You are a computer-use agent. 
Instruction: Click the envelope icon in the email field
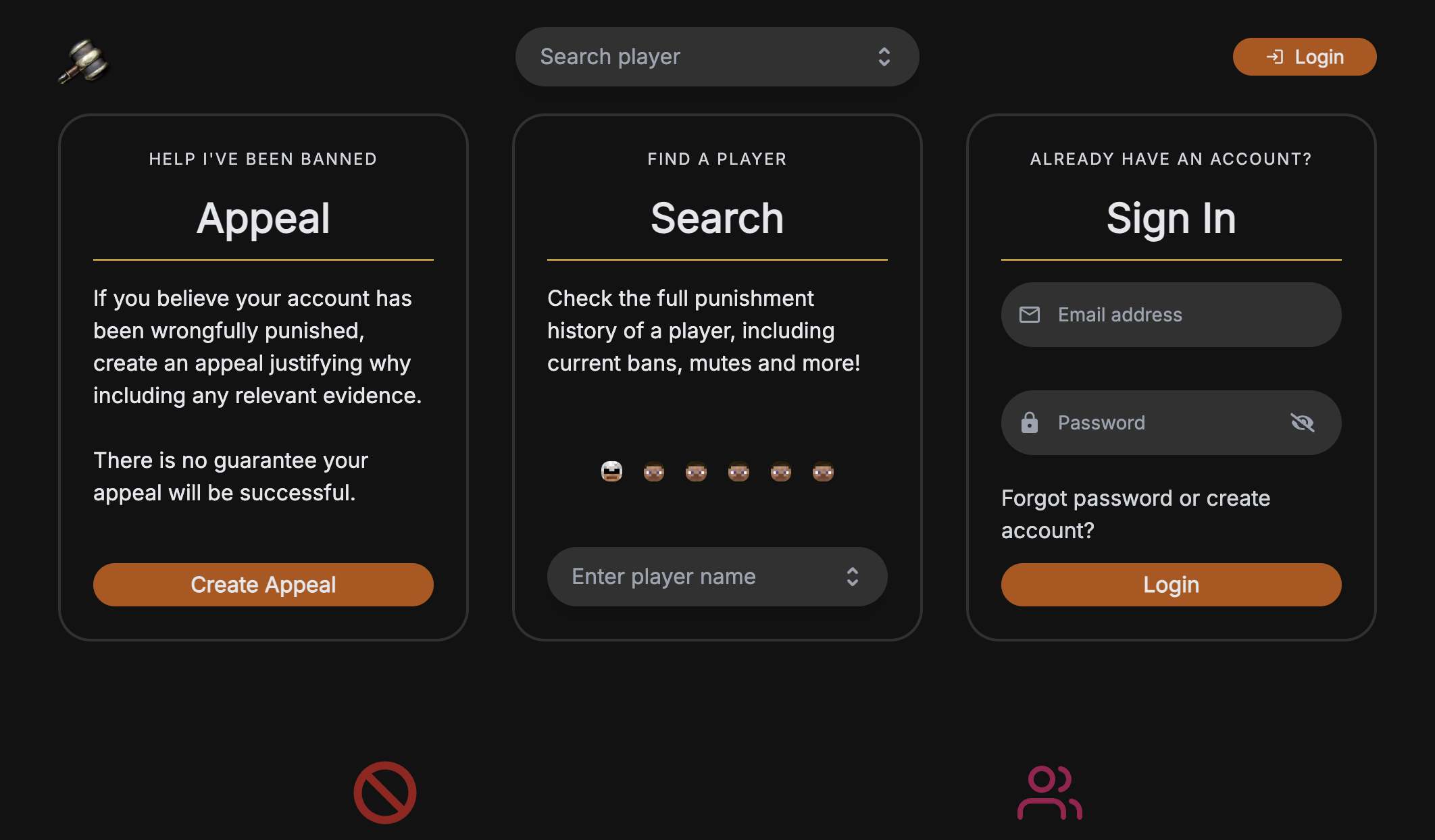1030,314
